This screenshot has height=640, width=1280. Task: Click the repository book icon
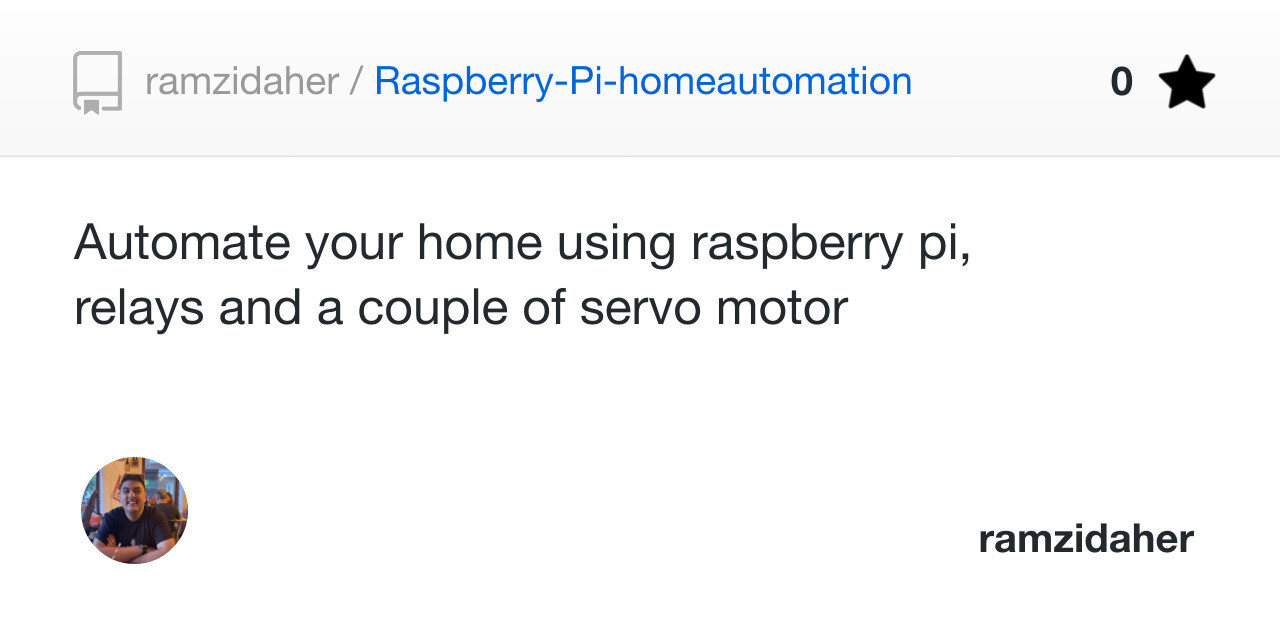pos(98,82)
